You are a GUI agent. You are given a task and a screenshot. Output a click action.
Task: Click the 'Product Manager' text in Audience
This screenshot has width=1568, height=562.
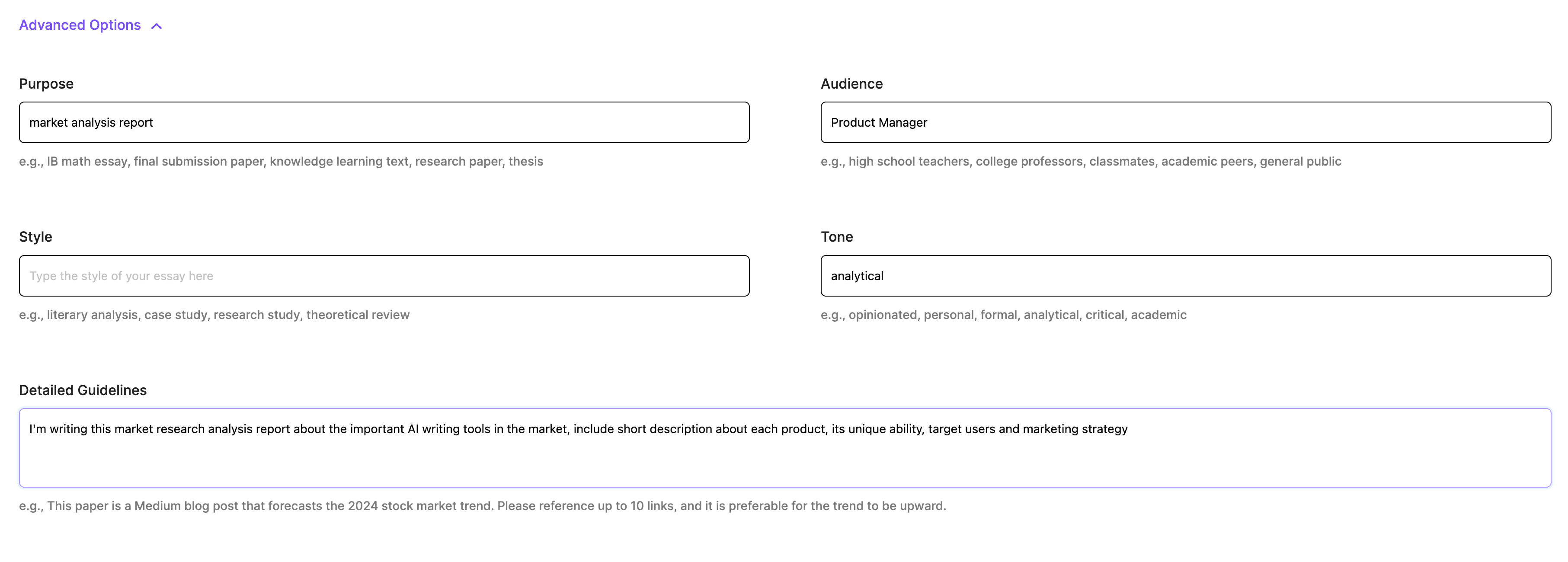pos(878,123)
